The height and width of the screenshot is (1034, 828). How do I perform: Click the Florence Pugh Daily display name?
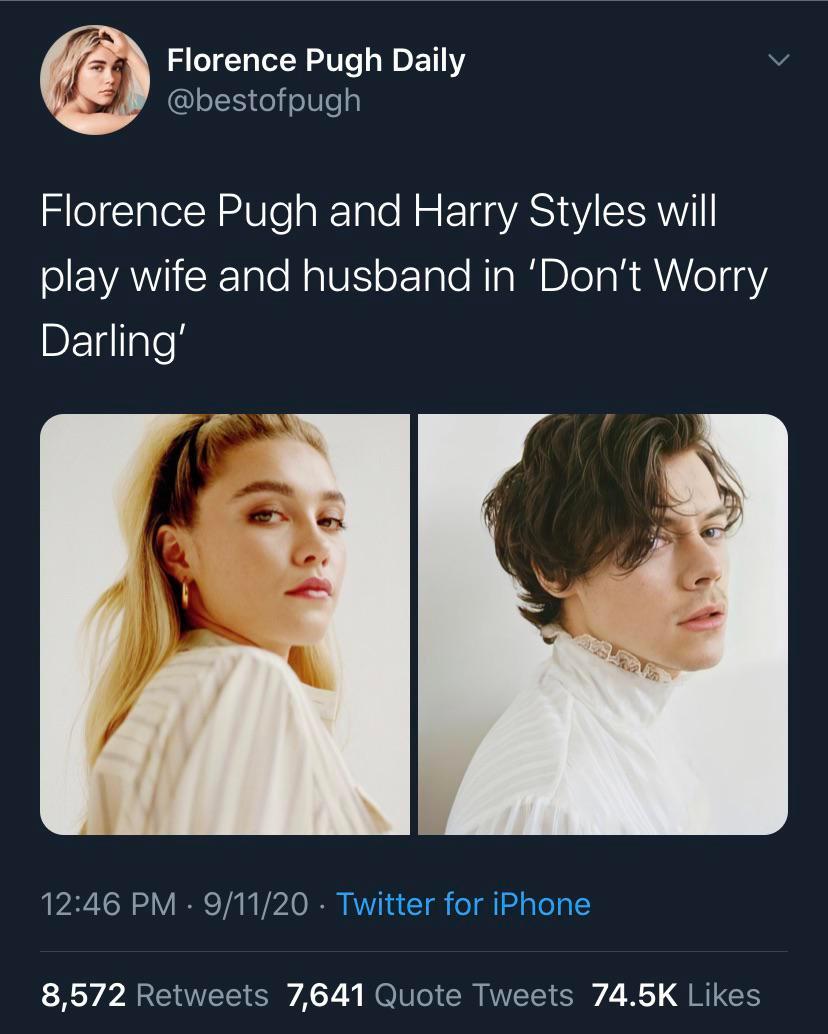pyautogui.click(x=315, y=61)
